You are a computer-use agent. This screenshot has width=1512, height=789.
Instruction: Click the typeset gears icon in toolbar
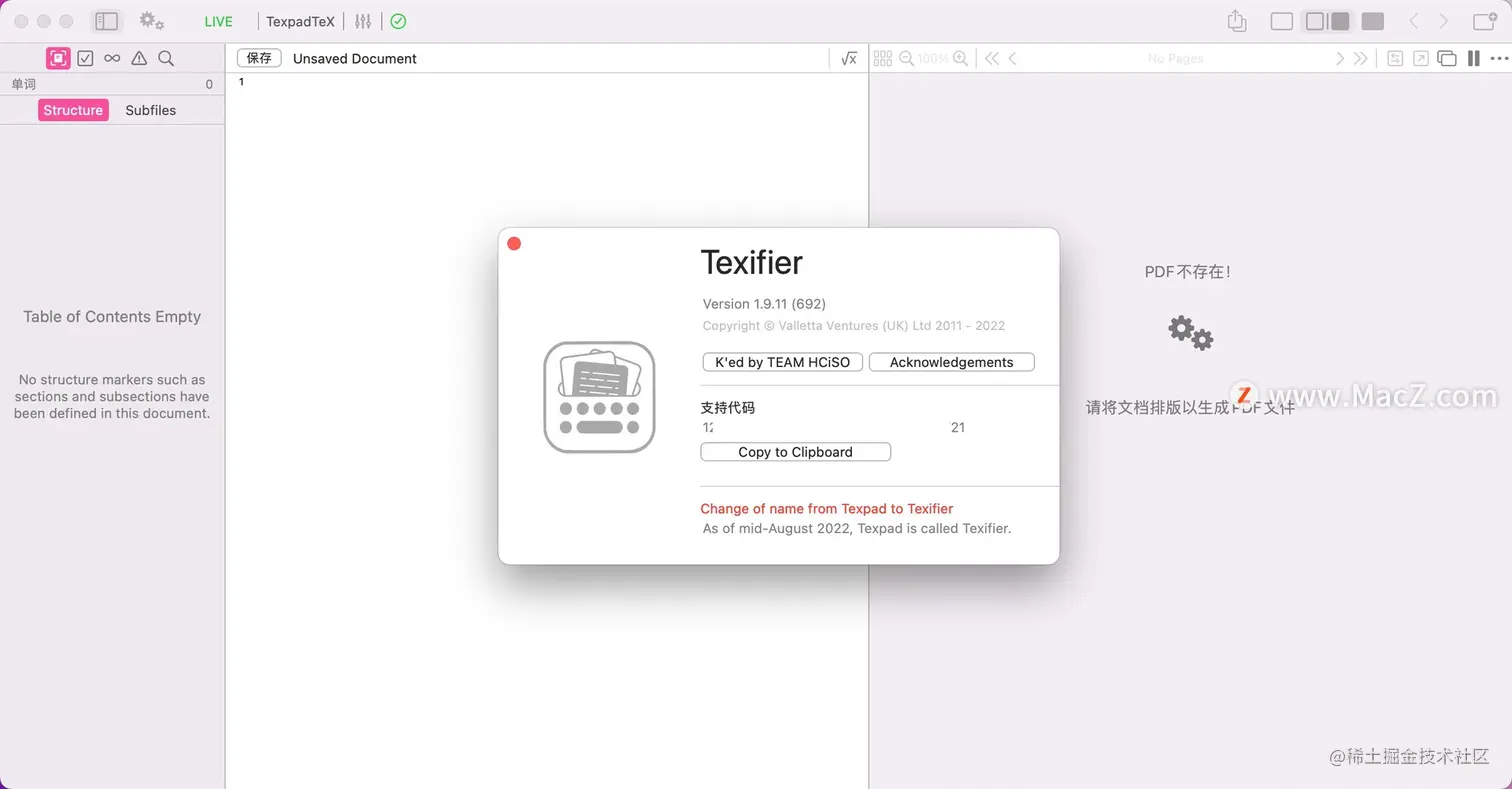tap(152, 21)
